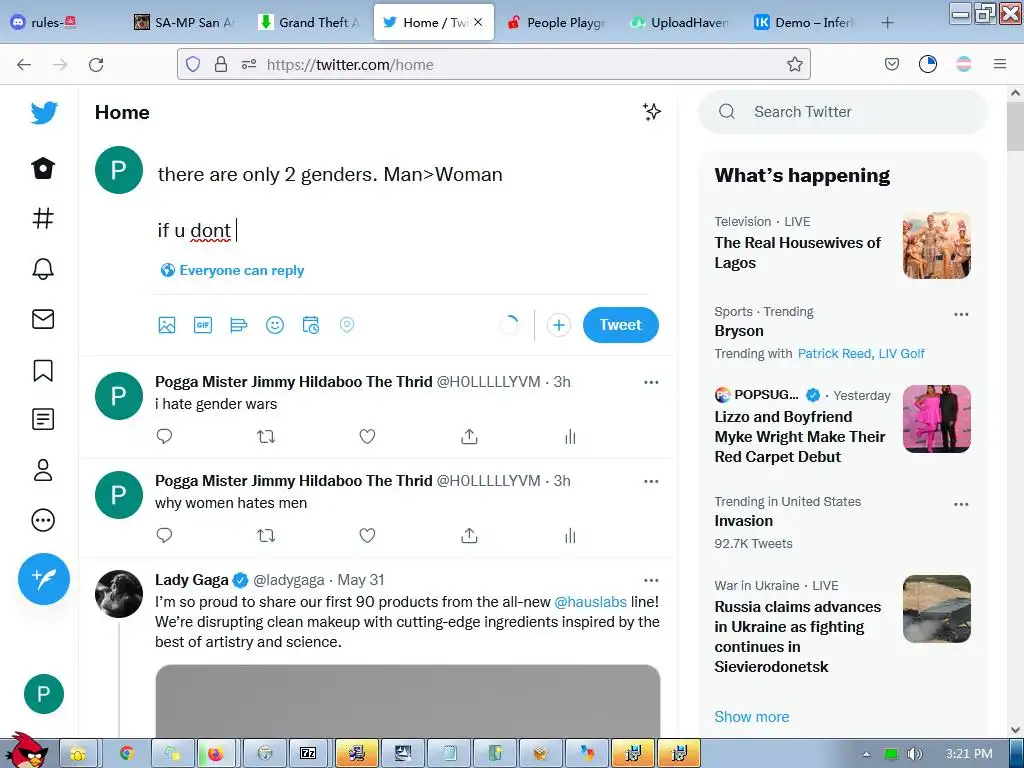Schedule the tweet with calendar icon
This screenshot has width=1024, height=768.
click(x=311, y=325)
